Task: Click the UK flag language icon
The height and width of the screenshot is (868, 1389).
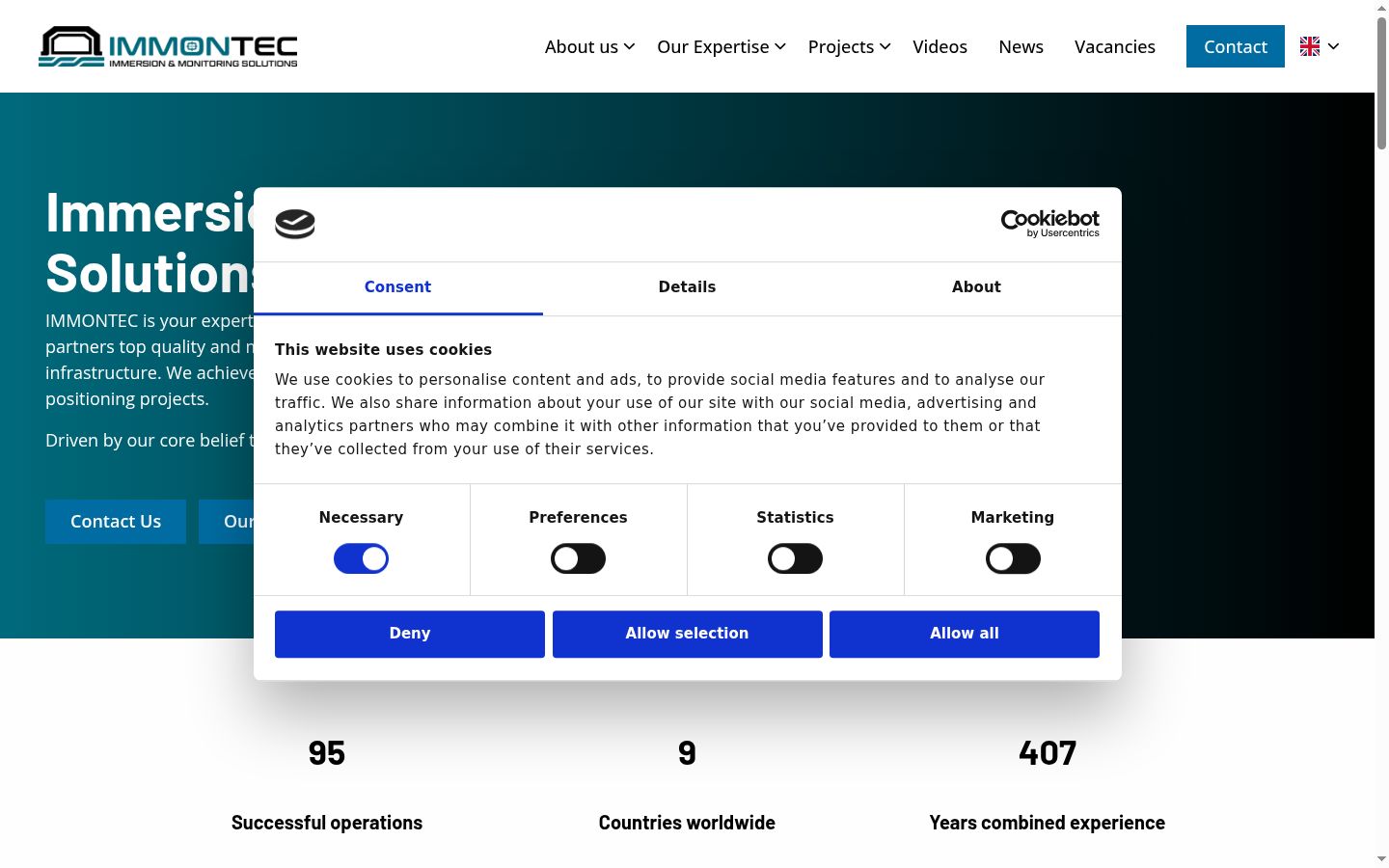Action: pos(1310,46)
